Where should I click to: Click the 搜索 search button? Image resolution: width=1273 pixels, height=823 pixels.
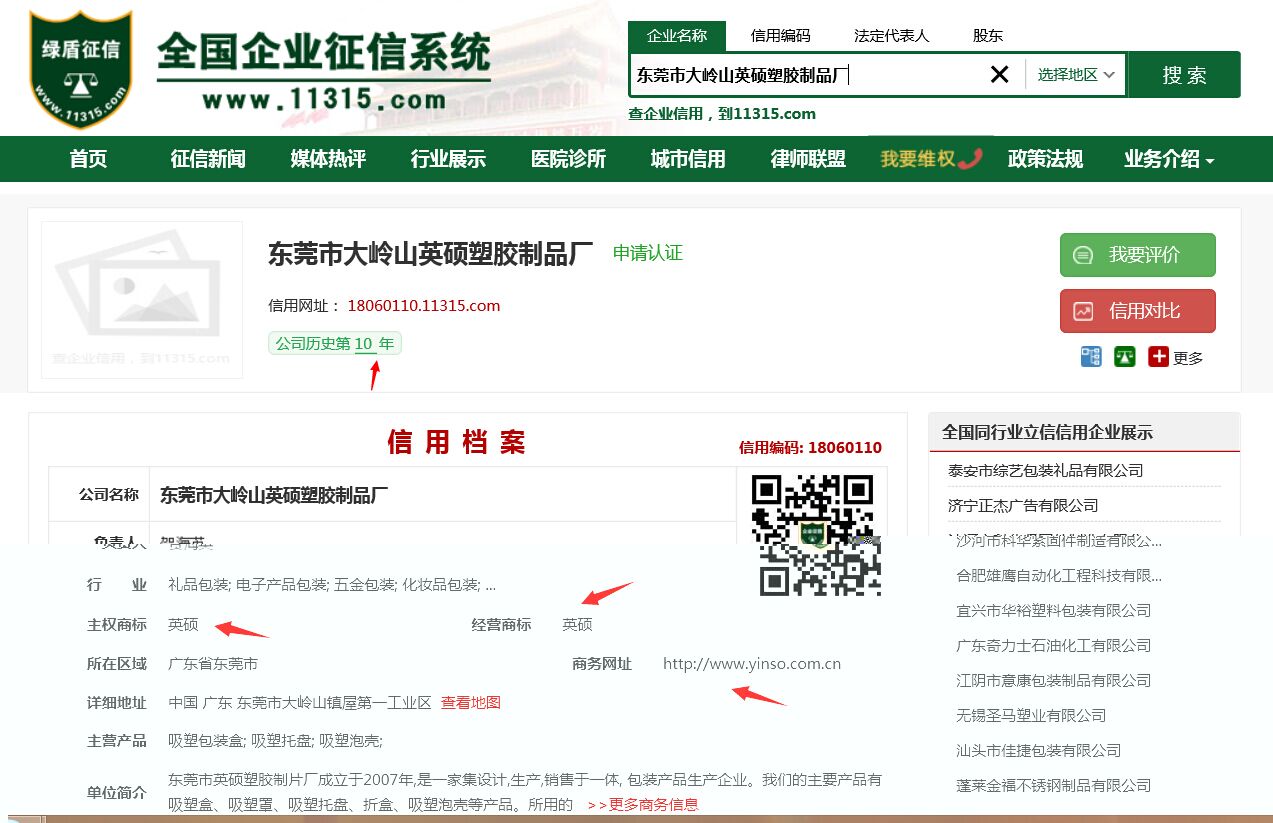tap(1184, 73)
